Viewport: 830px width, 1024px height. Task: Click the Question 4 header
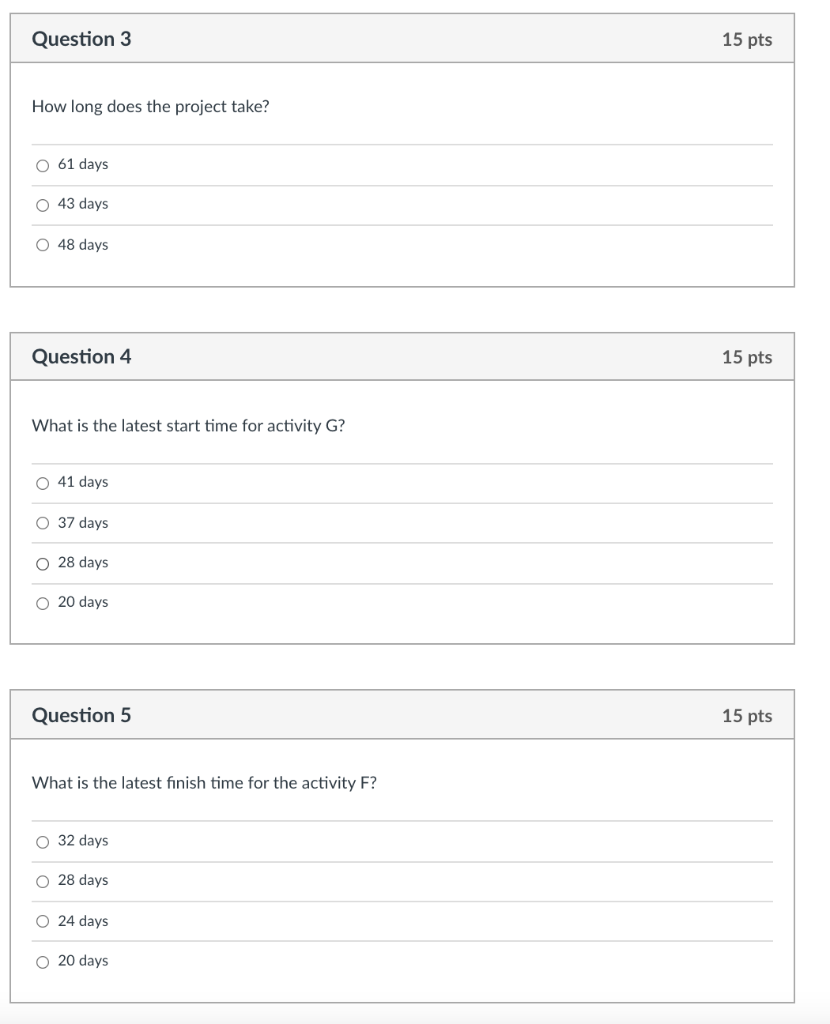coord(81,357)
